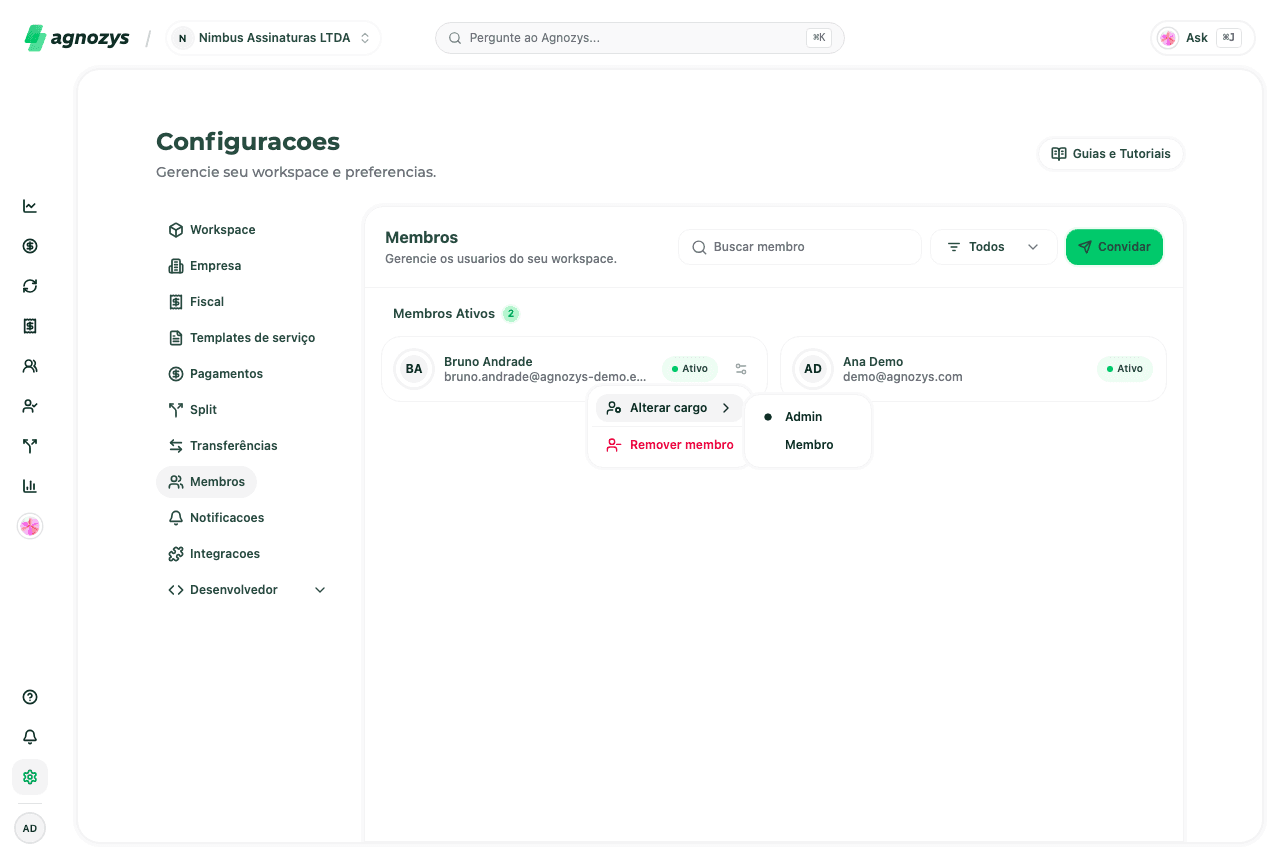
Task: Focus the Buscar membro search field
Action: (800, 247)
